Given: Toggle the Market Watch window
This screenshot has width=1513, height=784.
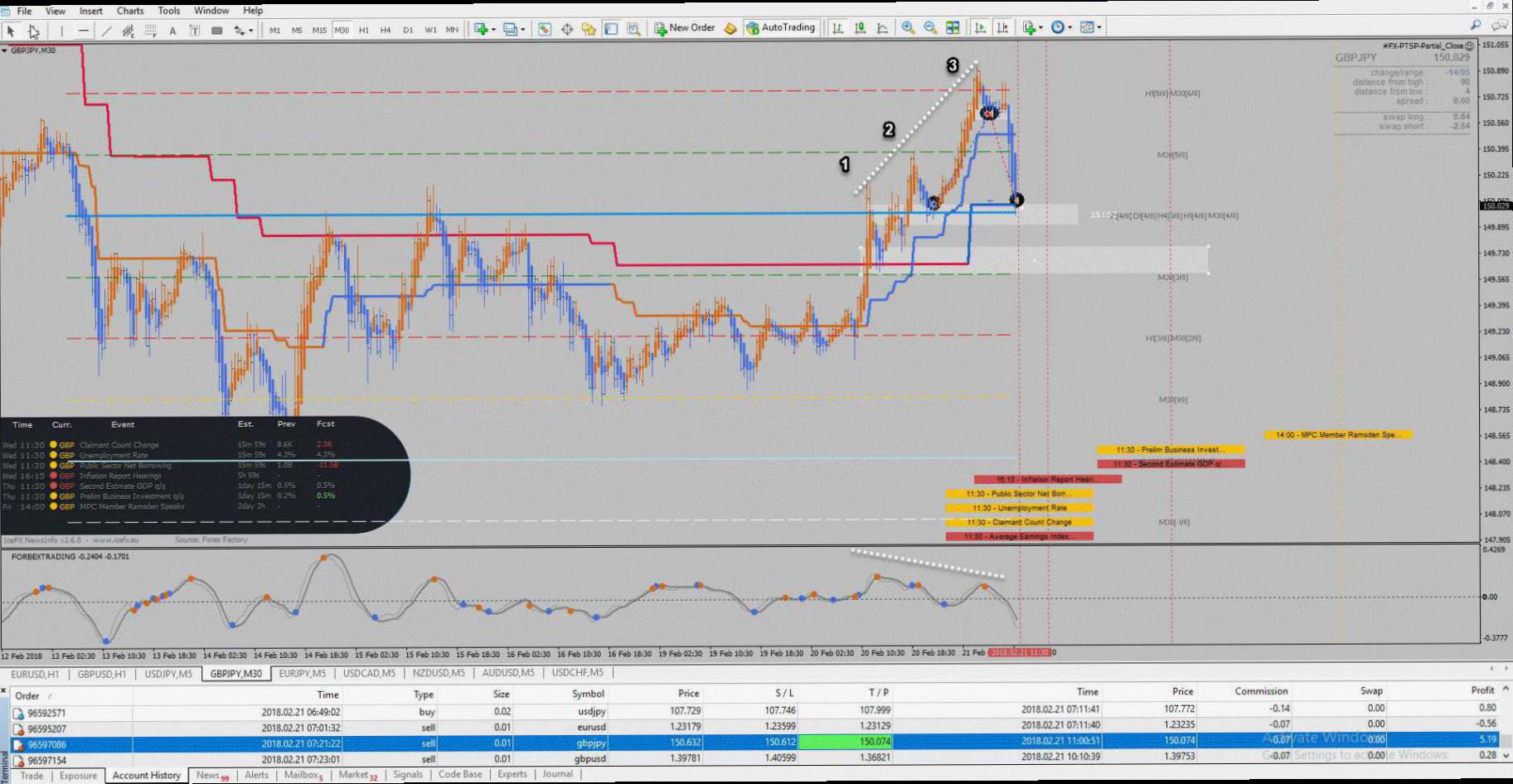Looking at the screenshot, I should tap(544, 29).
